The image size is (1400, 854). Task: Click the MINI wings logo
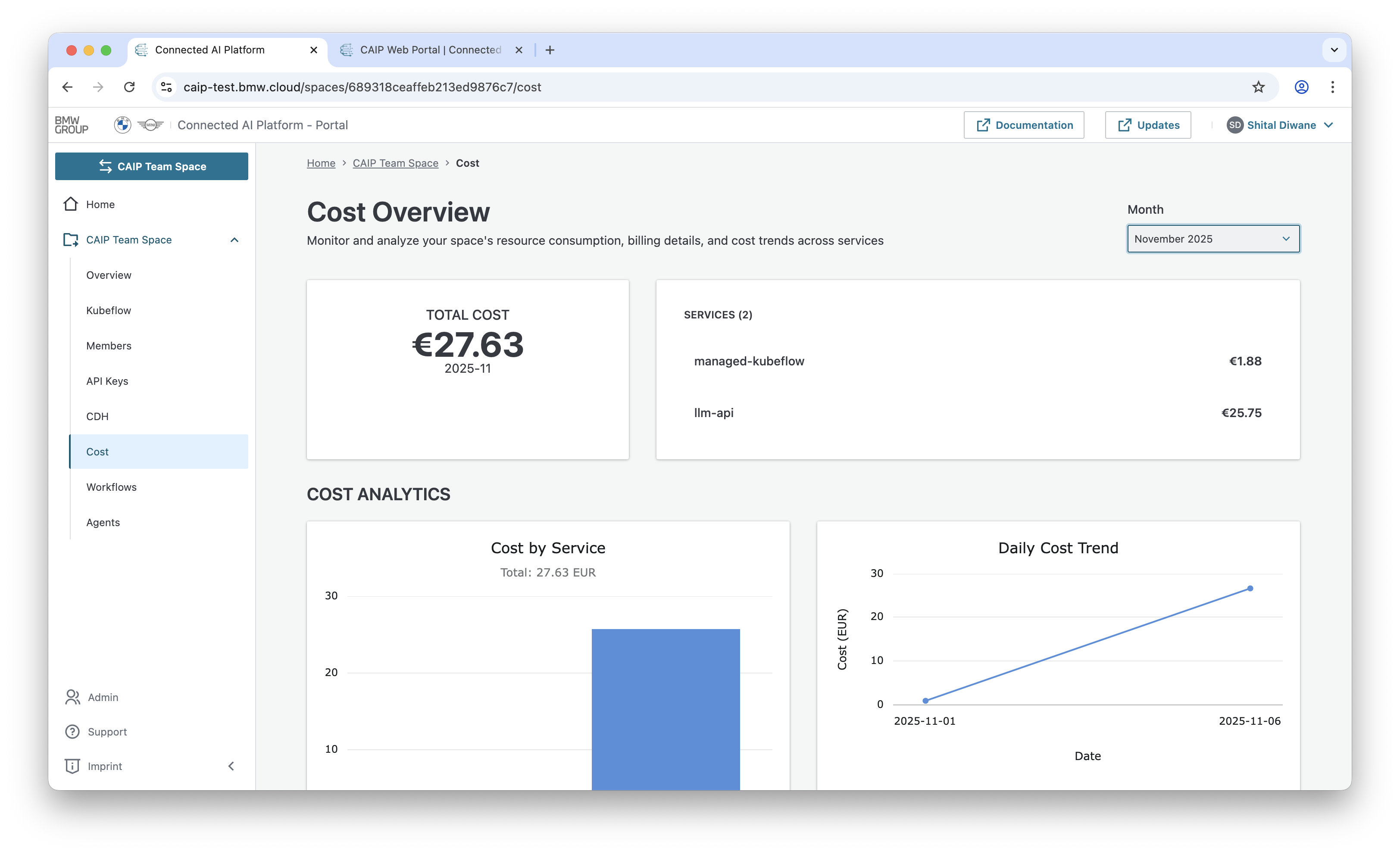150,125
